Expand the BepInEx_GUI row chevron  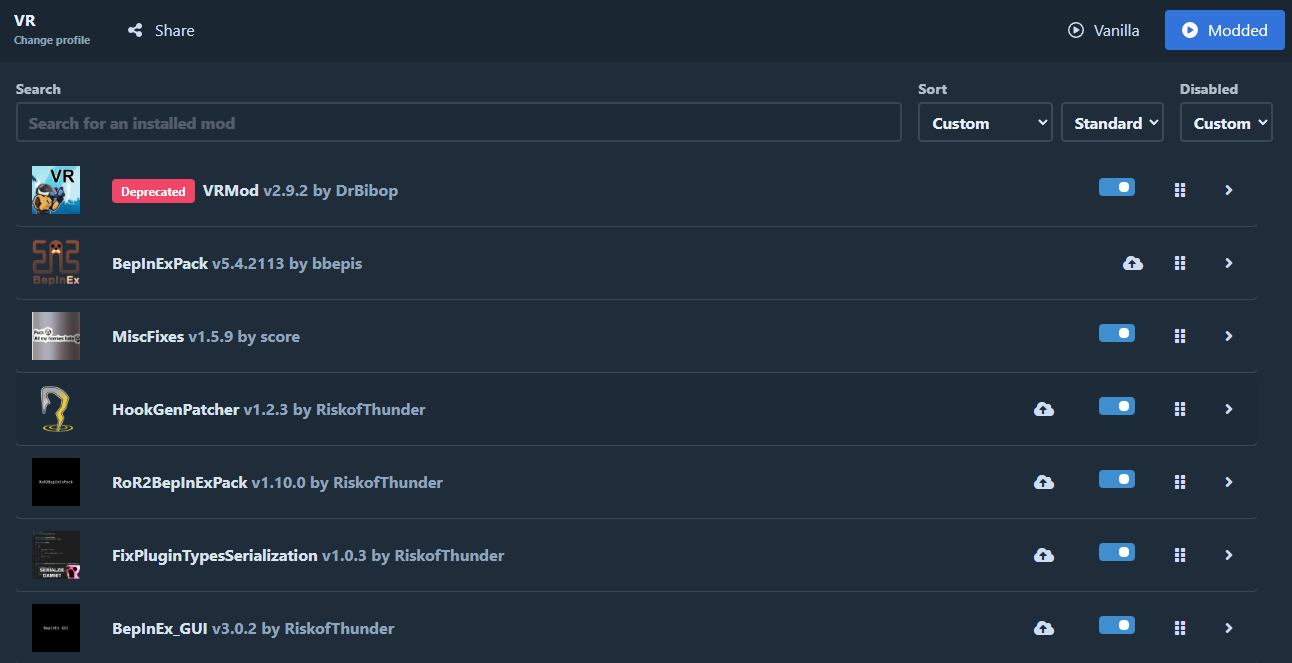tap(1229, 628)
